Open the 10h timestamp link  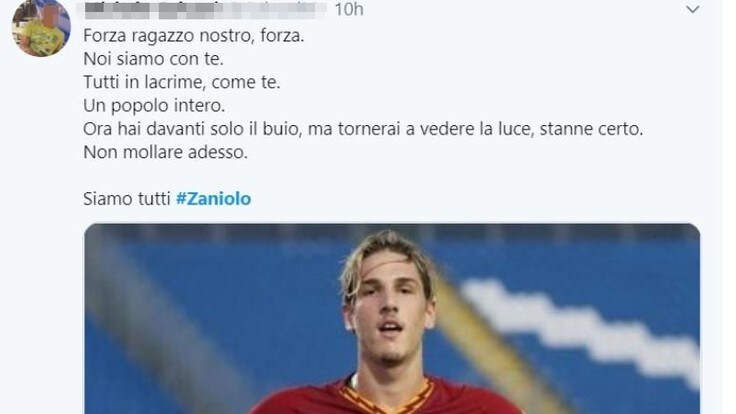(x=349, y=9)
